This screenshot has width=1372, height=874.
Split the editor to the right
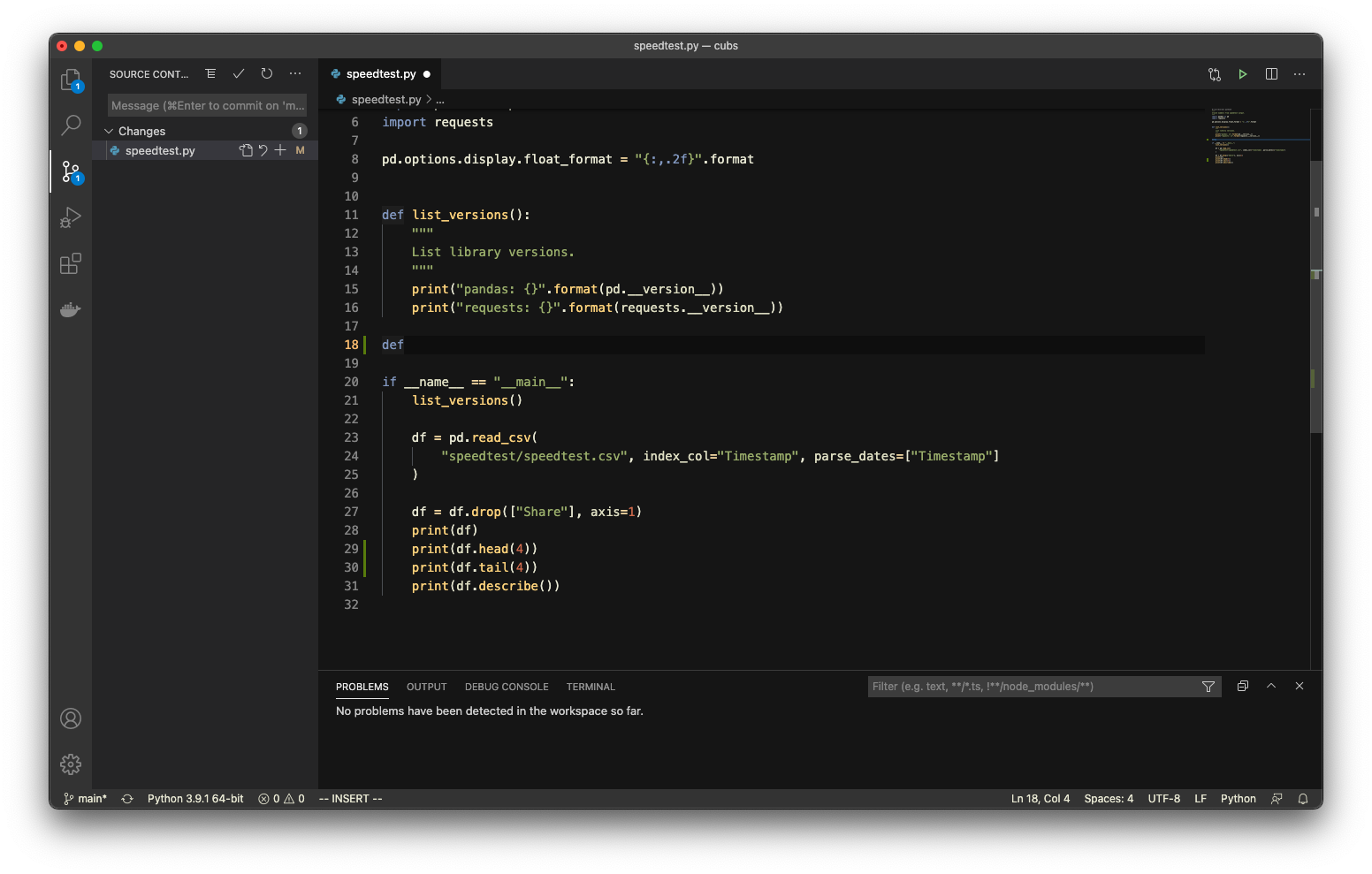click(x=1271, y=74)
